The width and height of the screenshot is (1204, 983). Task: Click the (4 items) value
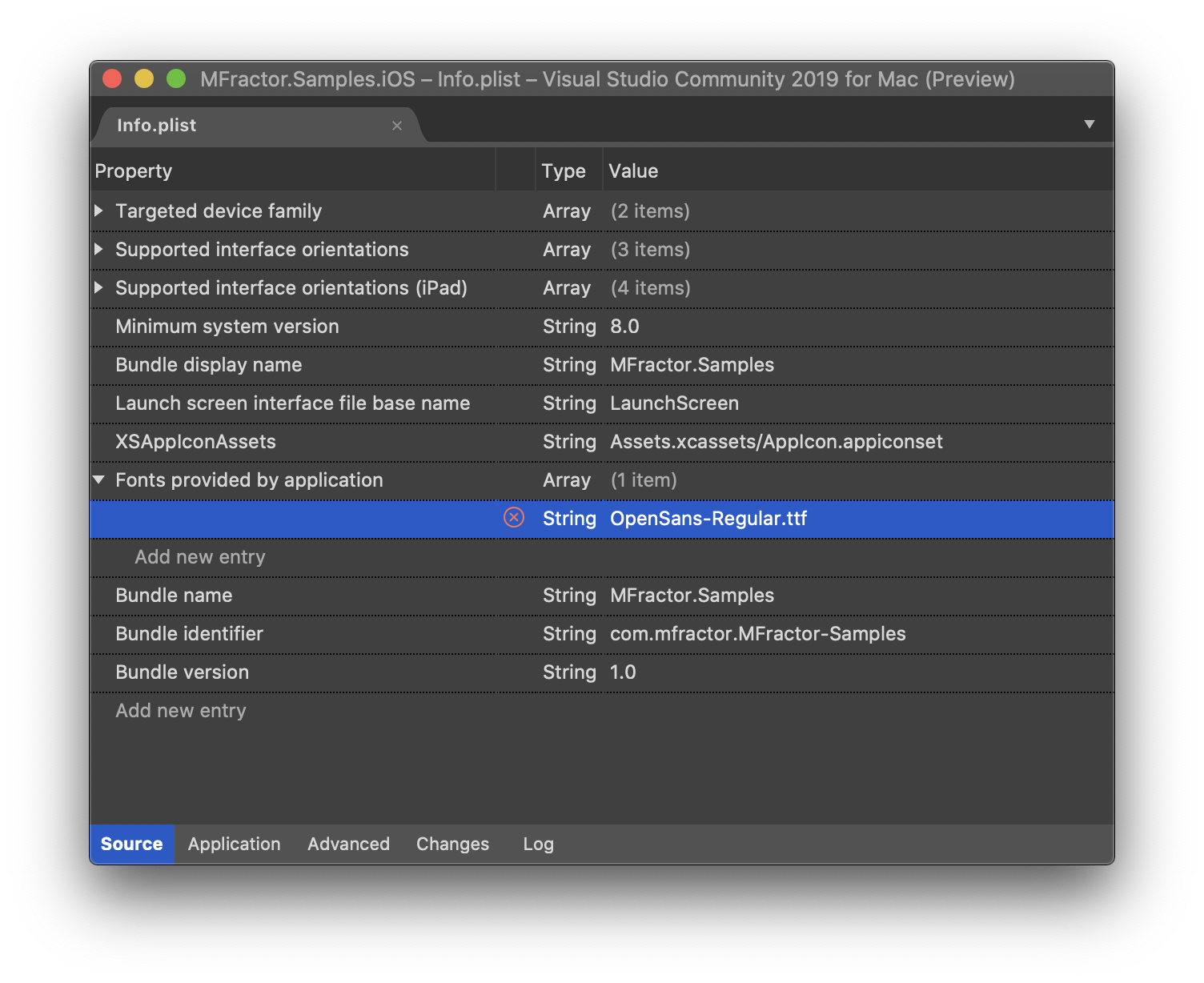(650, 287)
